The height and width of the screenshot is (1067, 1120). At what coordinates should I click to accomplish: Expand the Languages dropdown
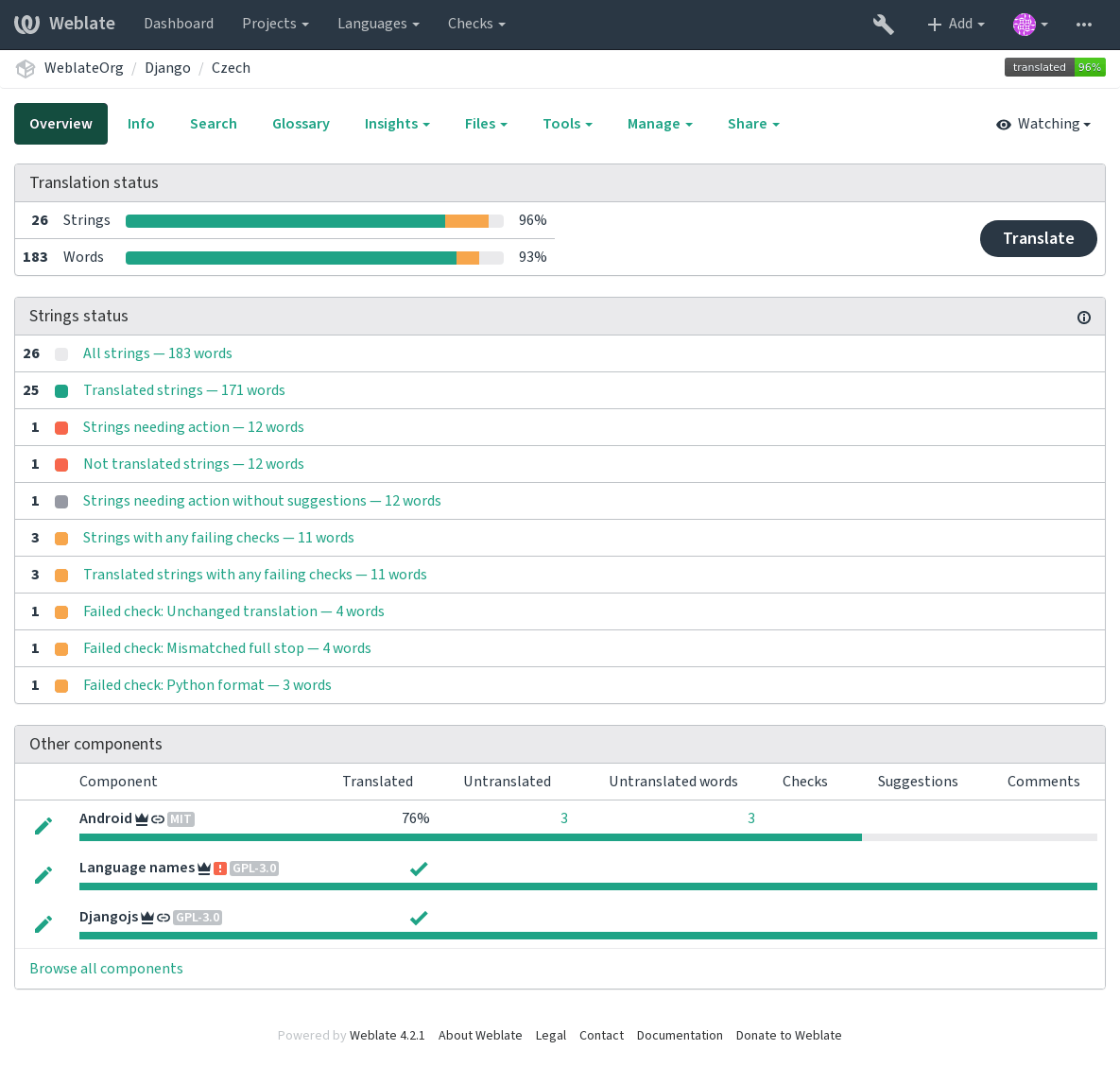[x=378, y=24]
